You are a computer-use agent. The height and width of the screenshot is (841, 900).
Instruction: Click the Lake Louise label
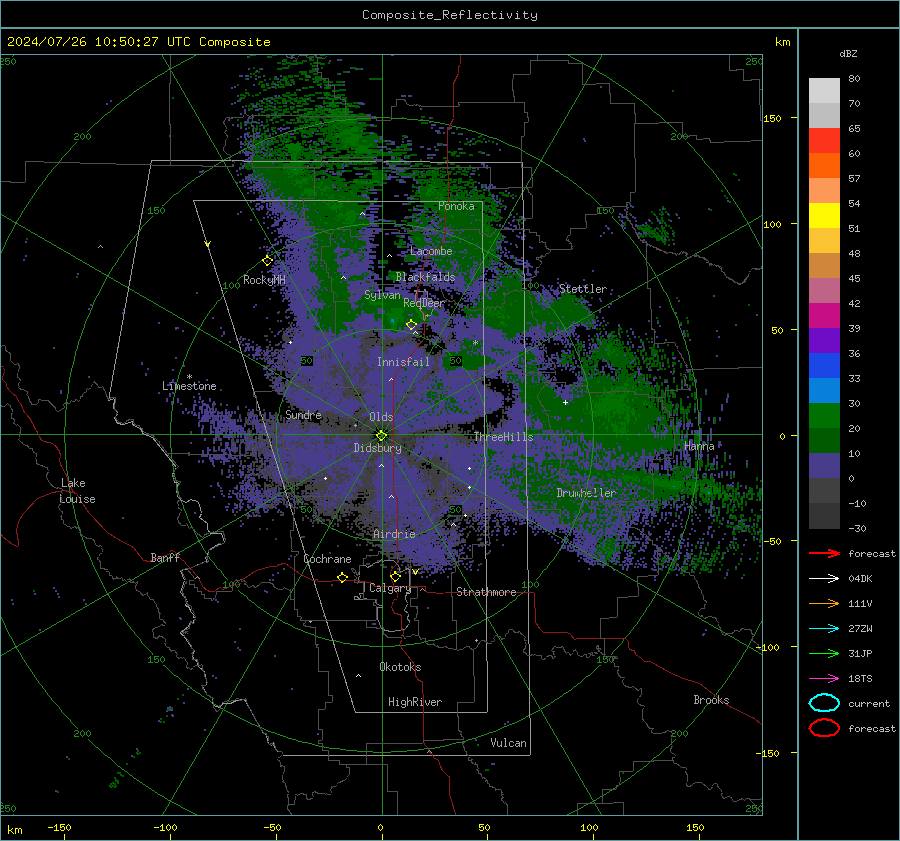click(77, 491)
